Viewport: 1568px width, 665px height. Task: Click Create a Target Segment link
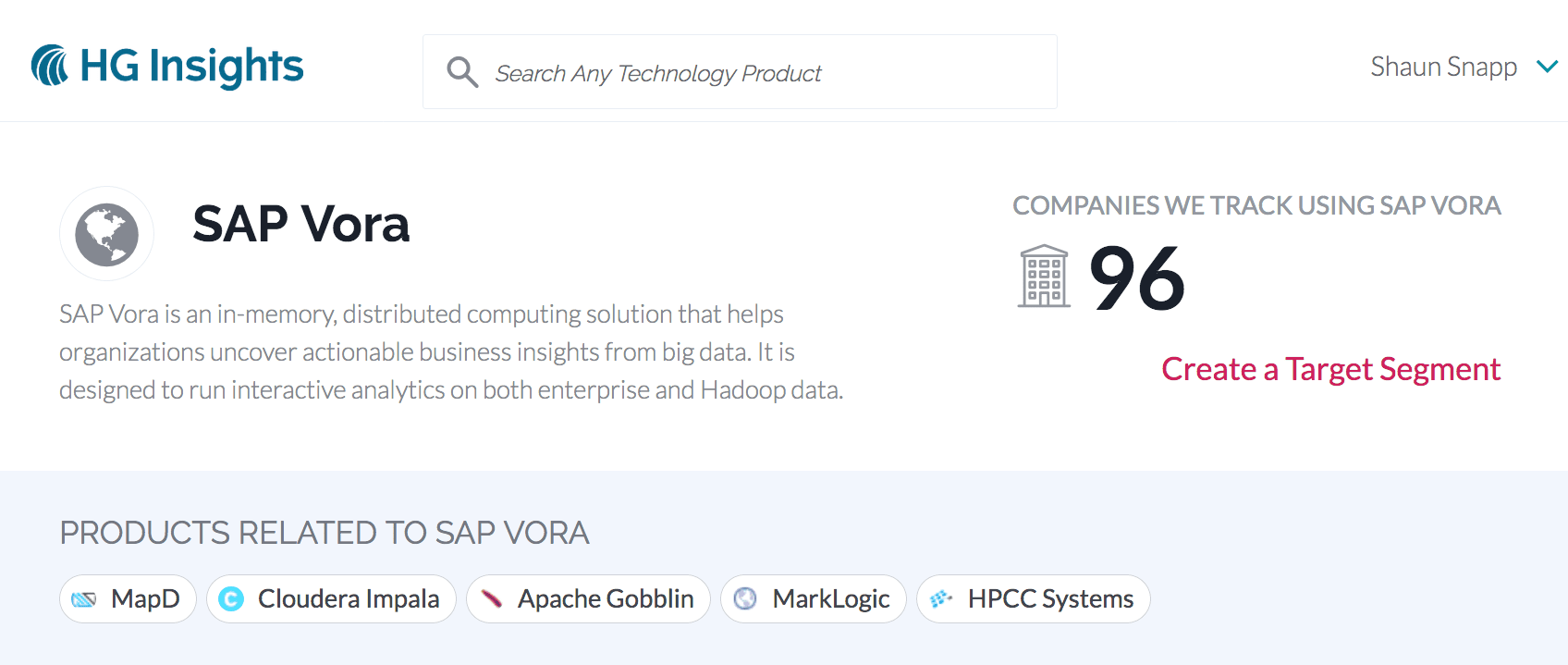[x=1330, y=369]
